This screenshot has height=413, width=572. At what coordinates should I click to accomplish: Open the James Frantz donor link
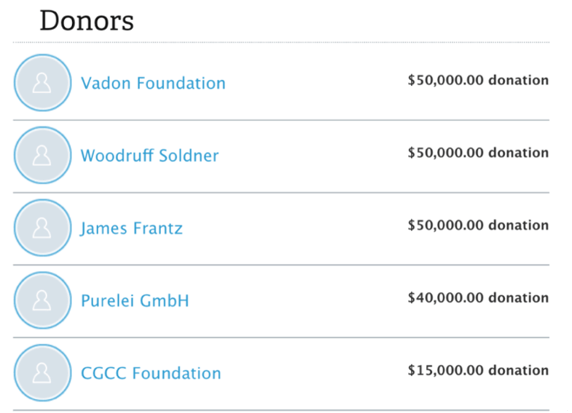coord(131,228)
